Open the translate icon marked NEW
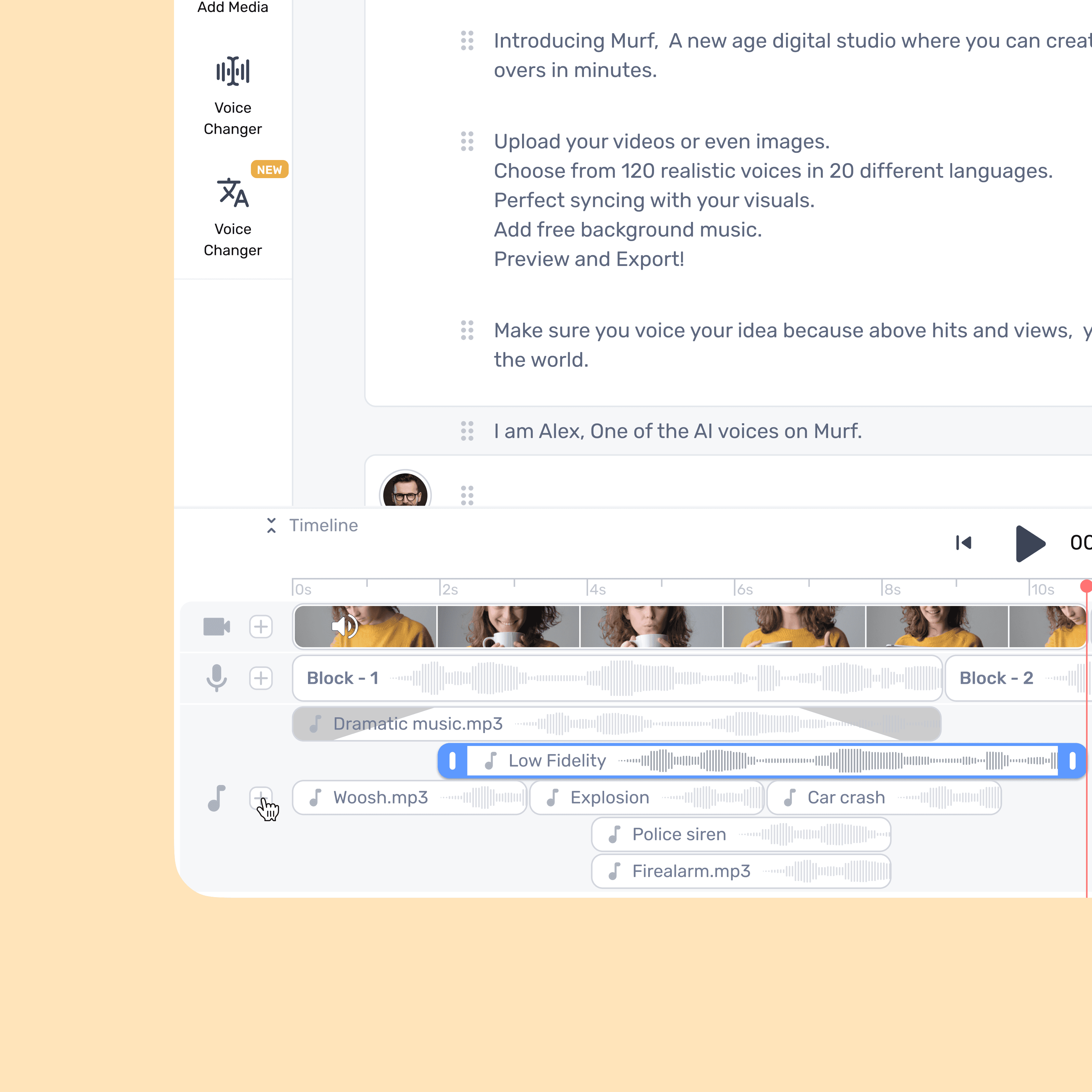1092x1092 pixels. 232,193
